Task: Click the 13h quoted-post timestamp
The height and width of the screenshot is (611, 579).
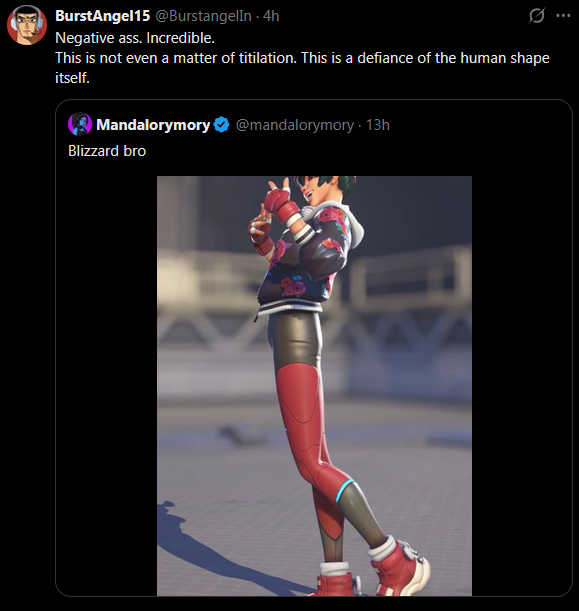Action: pos(378,125)
